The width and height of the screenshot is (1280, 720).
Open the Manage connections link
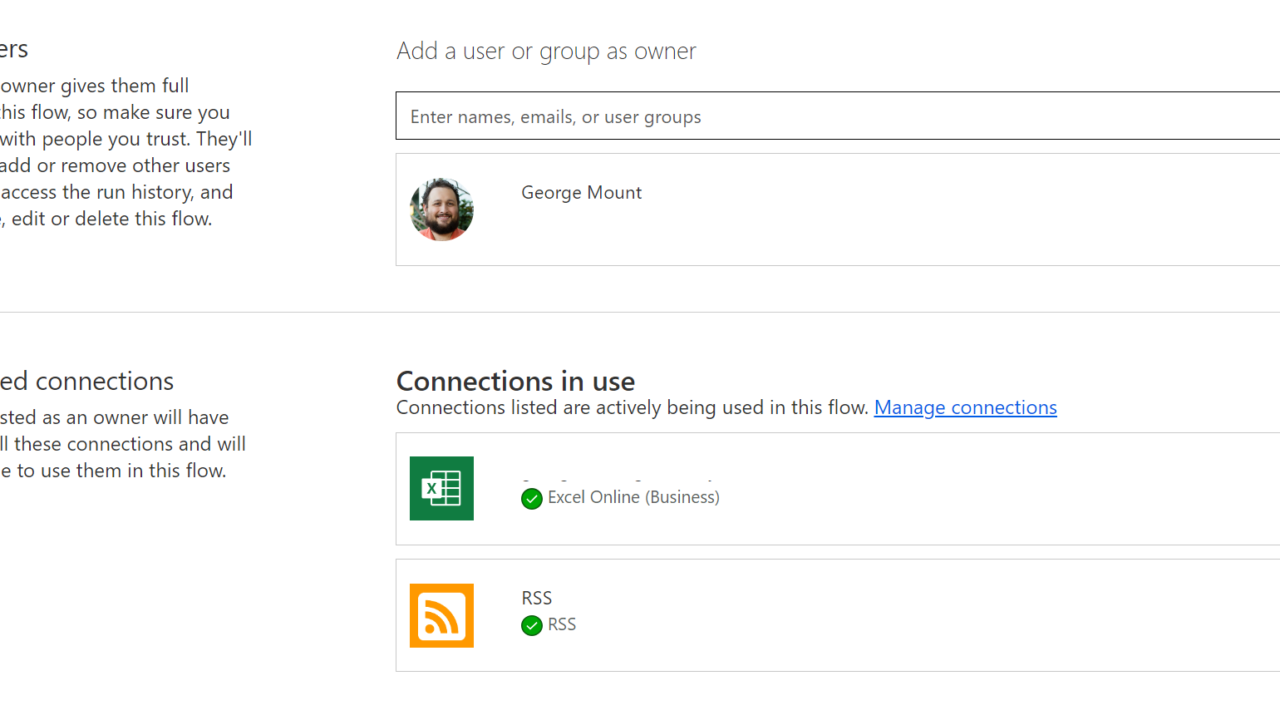pyautogui.click(x=965, y=407)
